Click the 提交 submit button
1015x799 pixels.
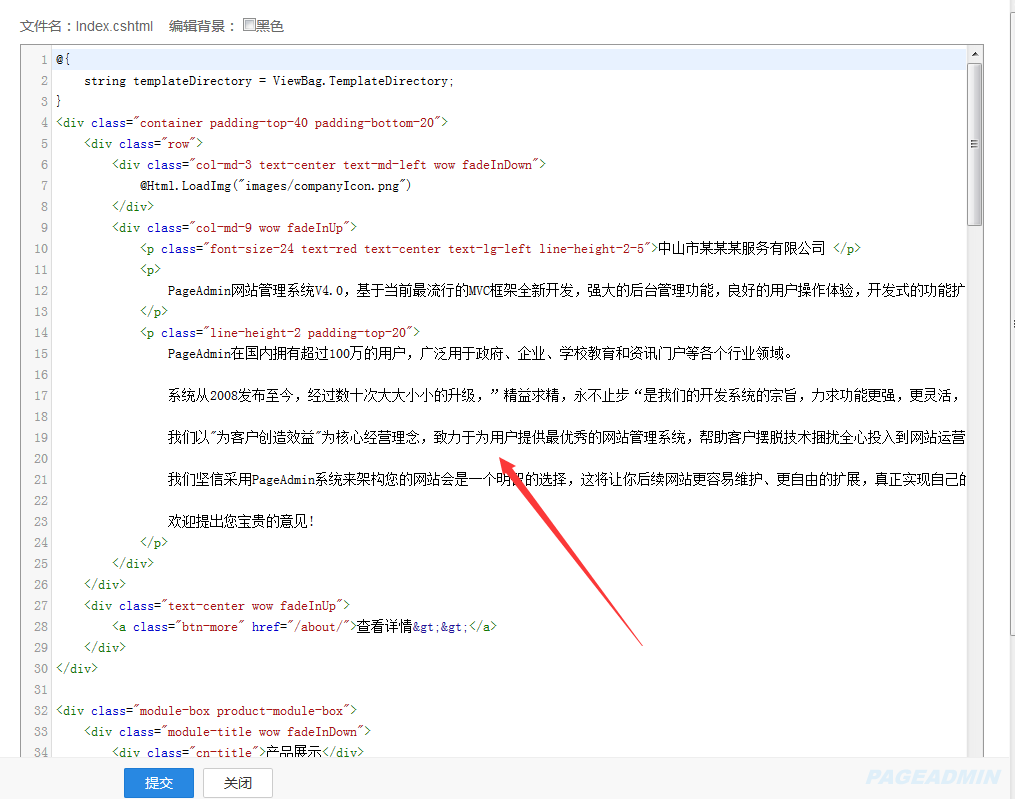159,783
